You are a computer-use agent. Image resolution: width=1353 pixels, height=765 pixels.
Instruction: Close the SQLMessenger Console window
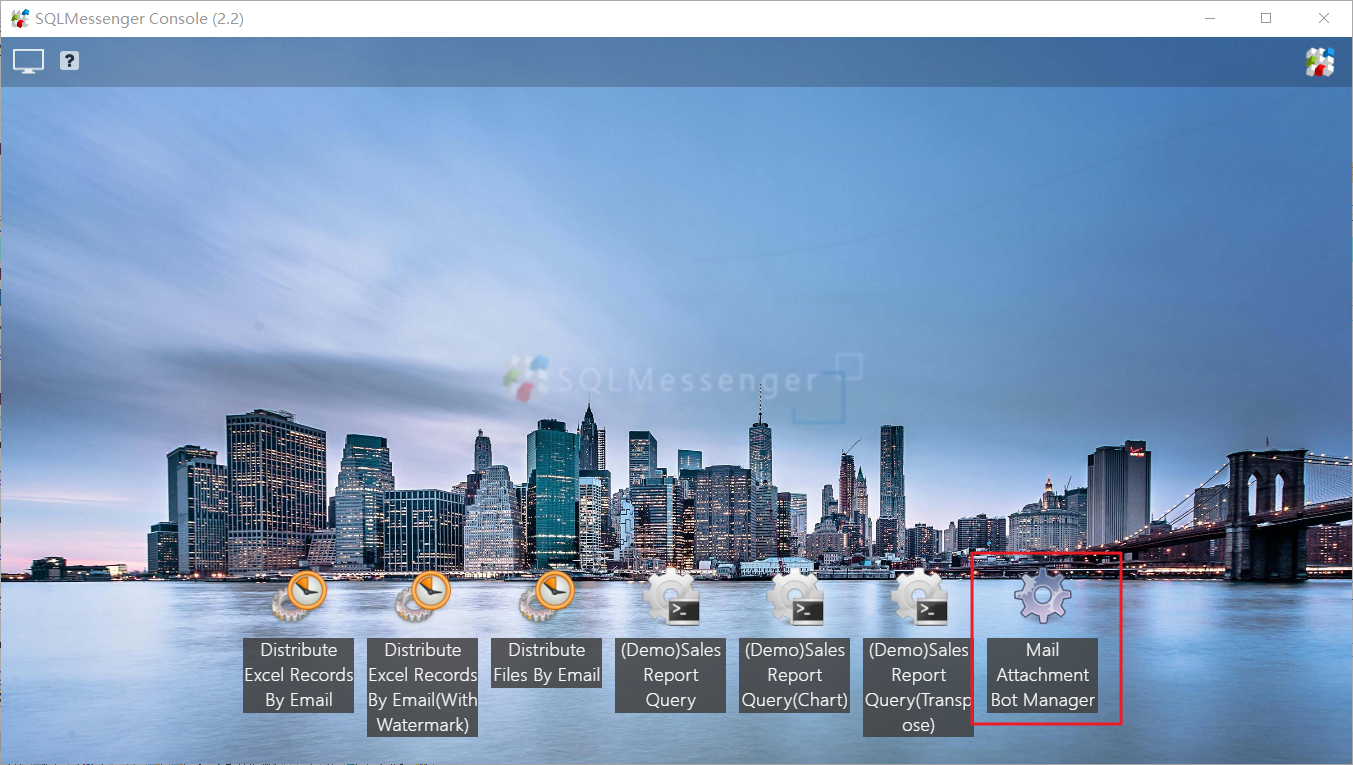coord(1324,18)
